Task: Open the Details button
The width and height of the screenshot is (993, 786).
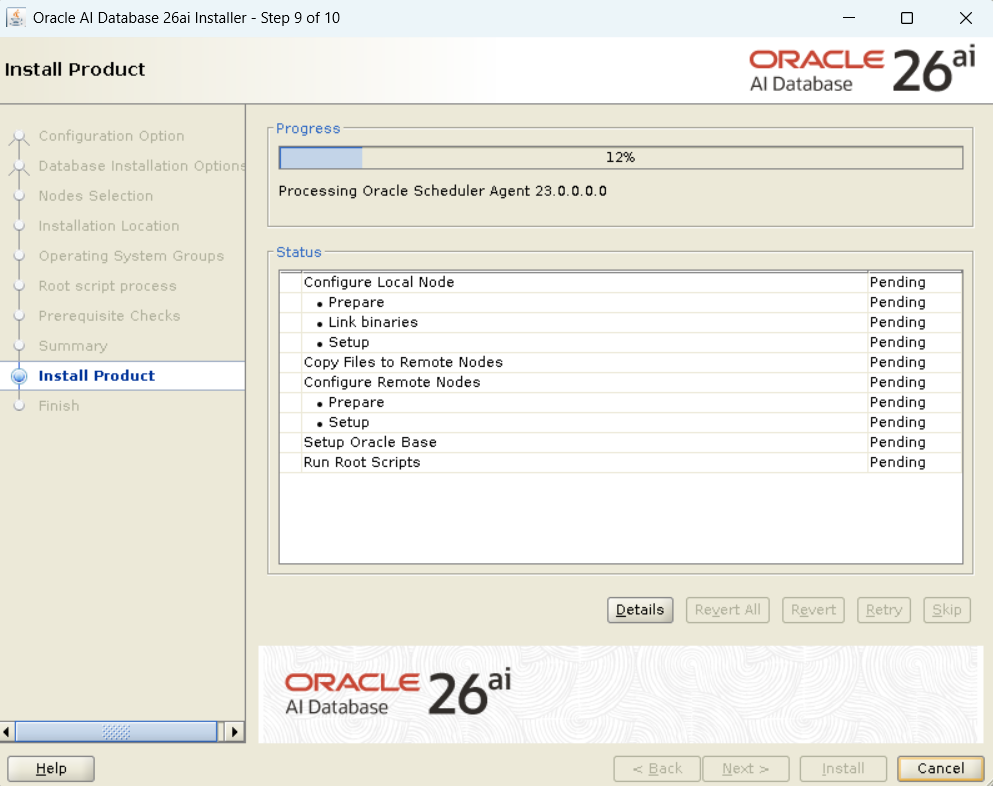Action: 640,610
